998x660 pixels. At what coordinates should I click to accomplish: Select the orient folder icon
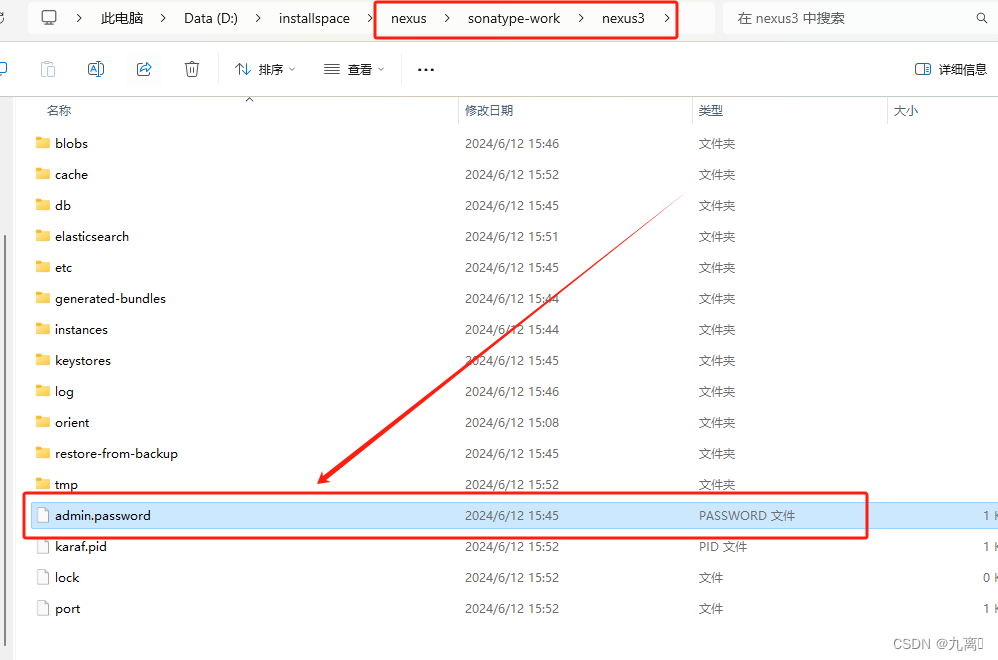[x=43, y=422]
